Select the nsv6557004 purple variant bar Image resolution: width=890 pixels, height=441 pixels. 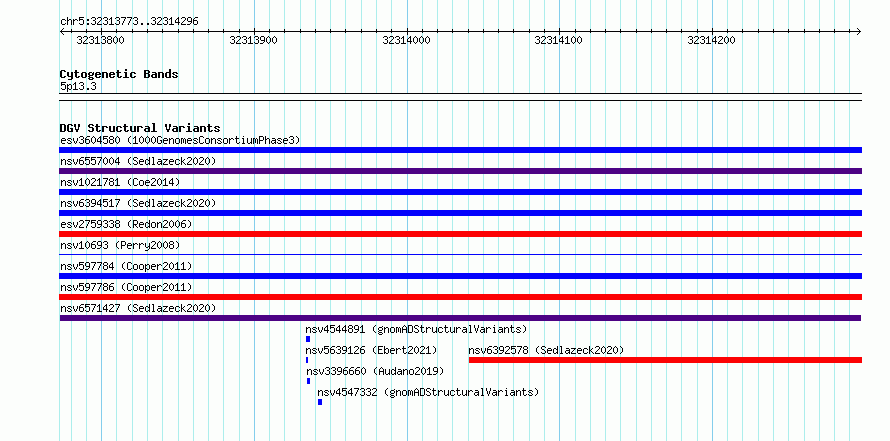[x=460, y=171]
